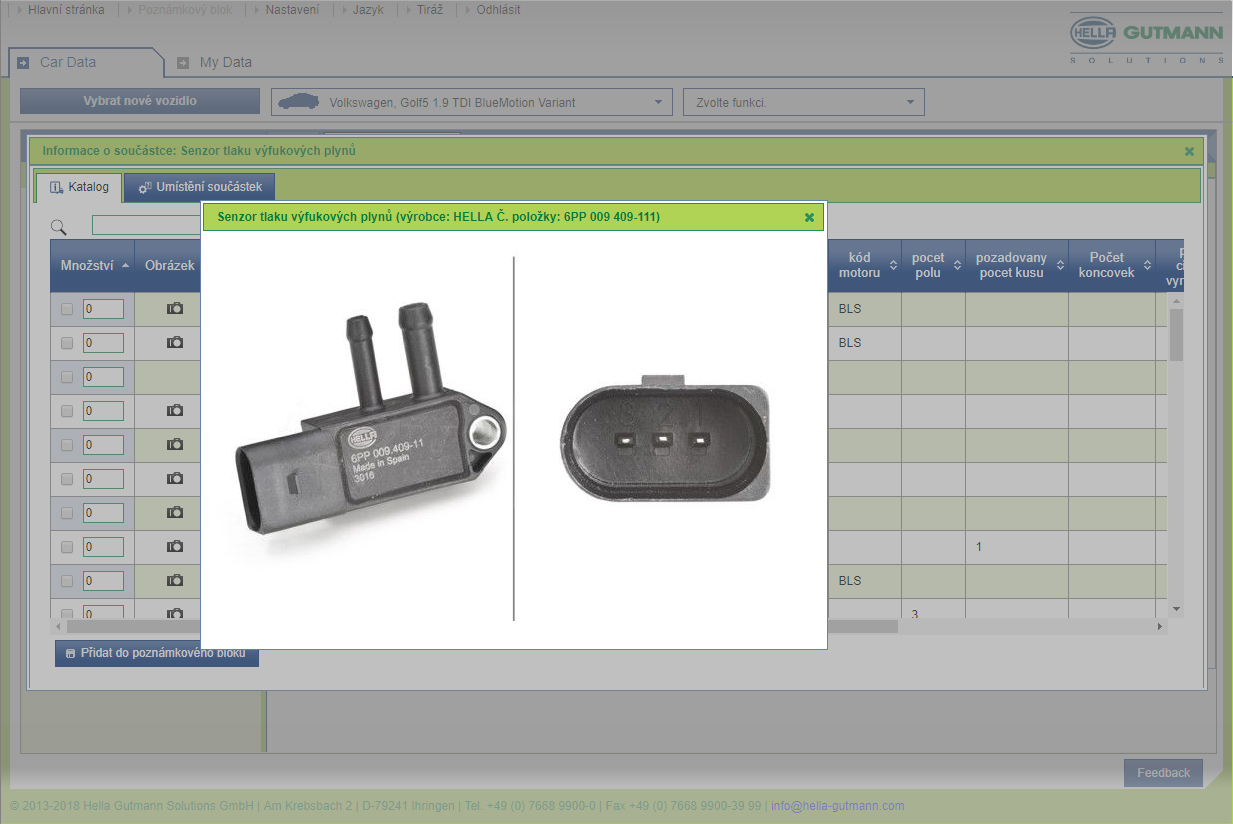This screenshot has height=824, width=1233.
Task: Open Jazyk in the top menu
Action: 368,10
